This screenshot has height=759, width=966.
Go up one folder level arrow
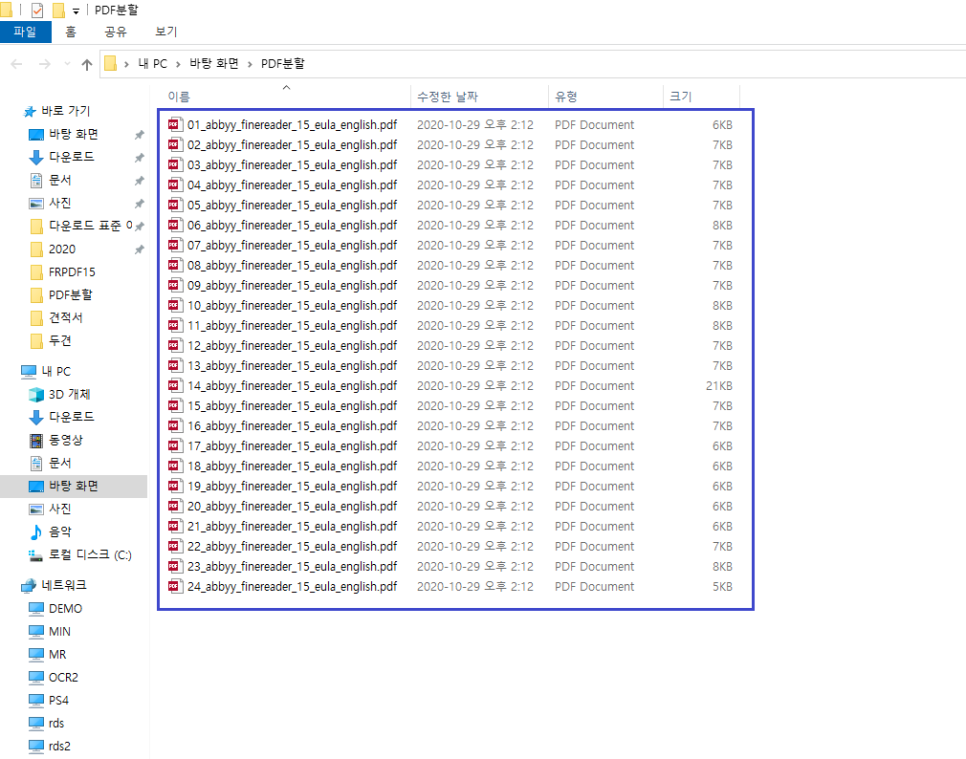(87, 64)
